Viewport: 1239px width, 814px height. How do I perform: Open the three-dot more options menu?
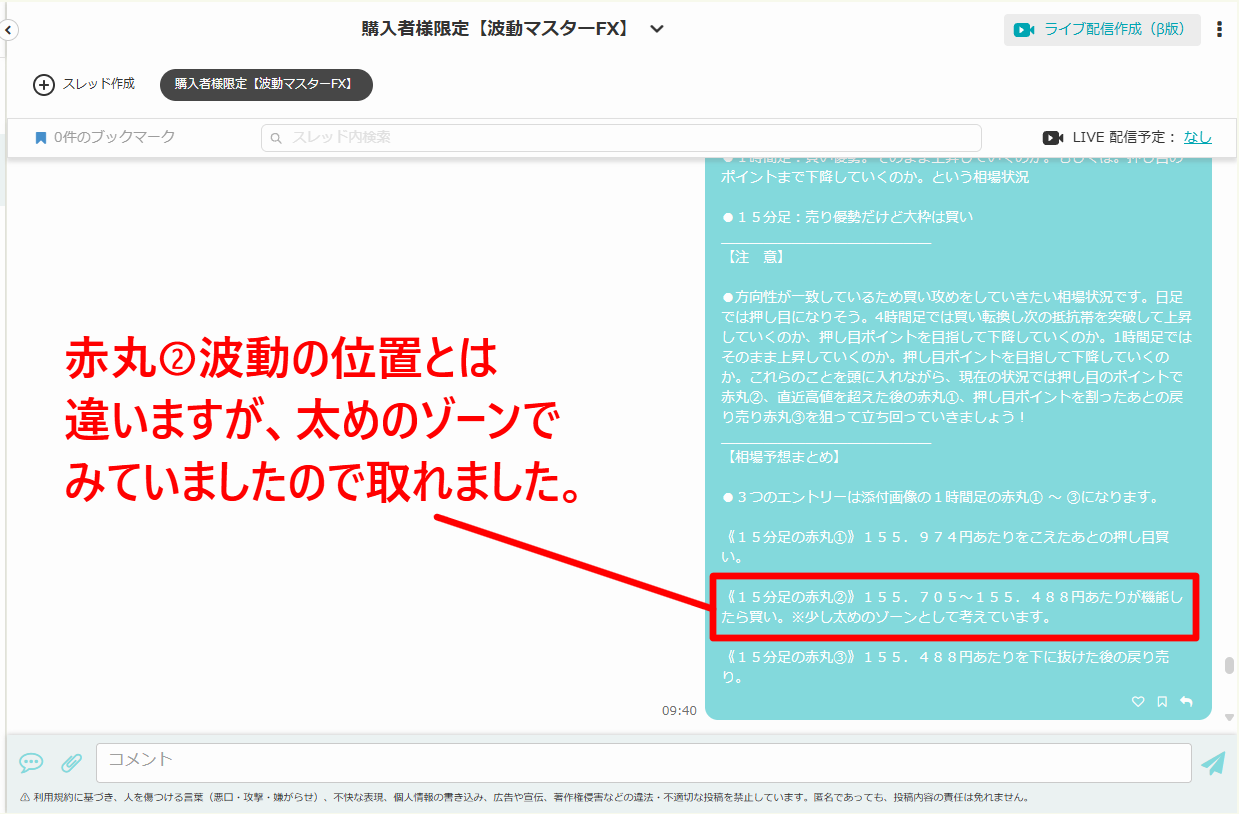(x=1219, y=30)
